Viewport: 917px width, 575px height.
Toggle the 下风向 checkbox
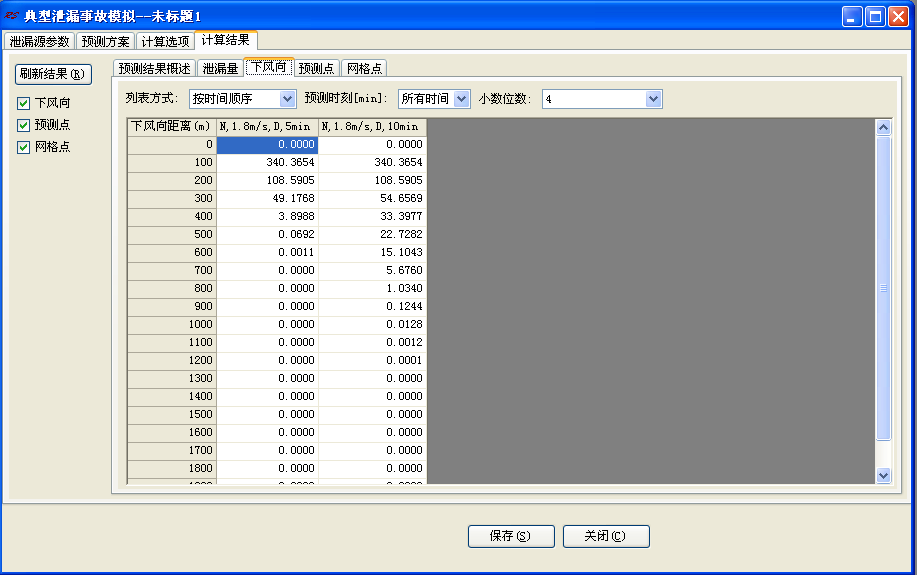pyautogui.click(x=23, y=104)
